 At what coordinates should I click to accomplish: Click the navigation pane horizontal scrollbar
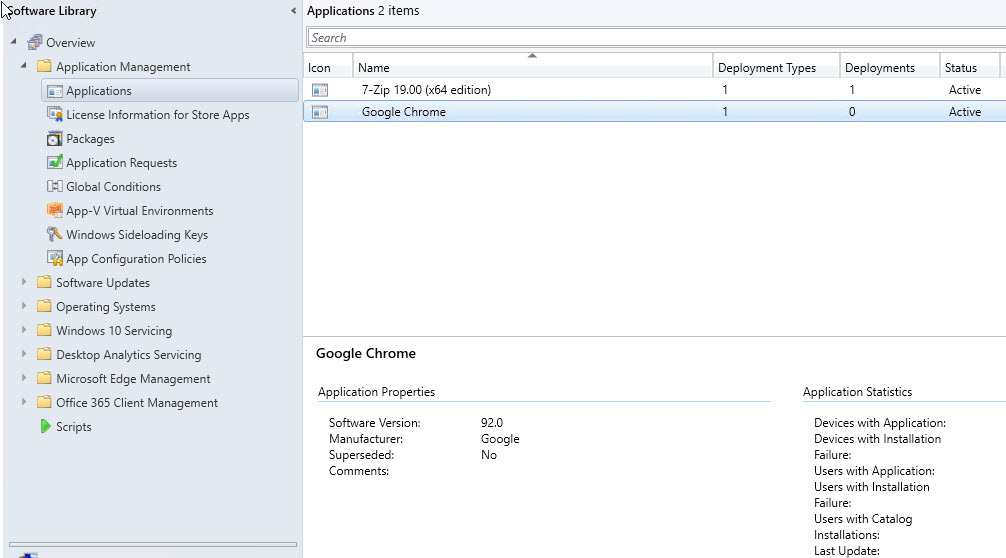click(152, 545)
